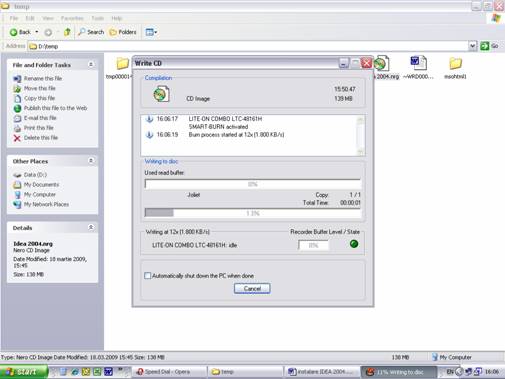Click the burn progress bar
The image size is (505, 379).
pyautogui.click(x=253, y=213)
